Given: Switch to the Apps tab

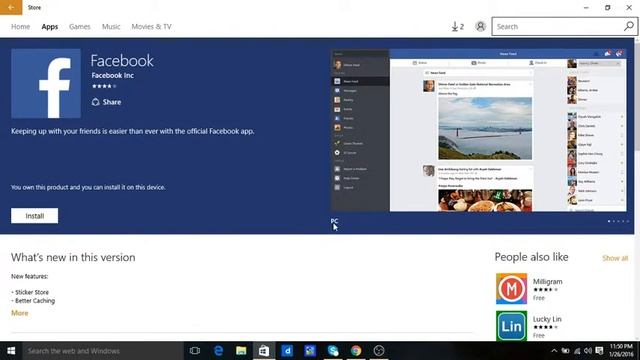Looking at the screenshot, I should [x=50, y=27].
